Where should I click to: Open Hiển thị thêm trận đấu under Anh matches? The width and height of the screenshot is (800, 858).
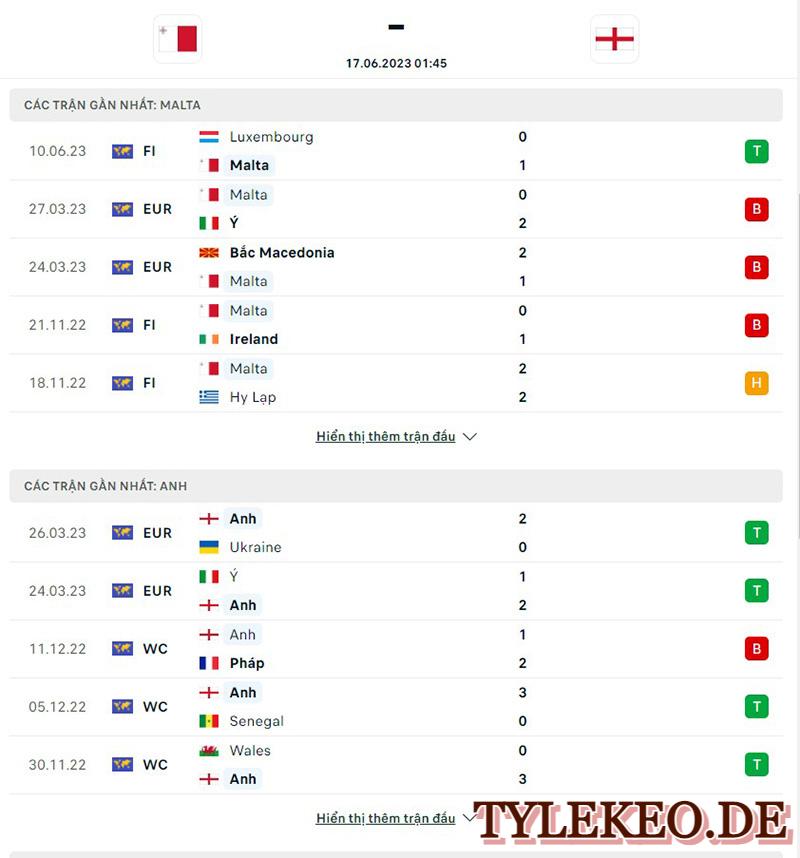click(x=386, y=818)
